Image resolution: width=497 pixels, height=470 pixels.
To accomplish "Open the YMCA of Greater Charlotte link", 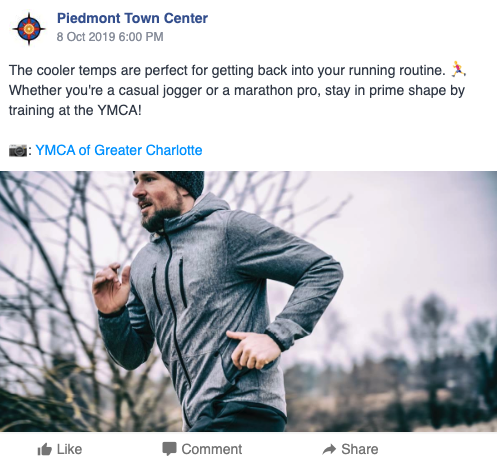I will [x=119, y=150].
